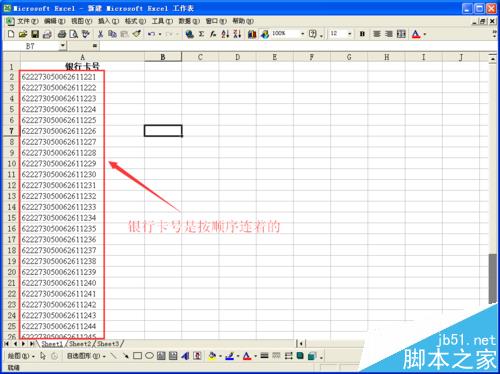Click the Line Style icon

[x=264, y=356]
